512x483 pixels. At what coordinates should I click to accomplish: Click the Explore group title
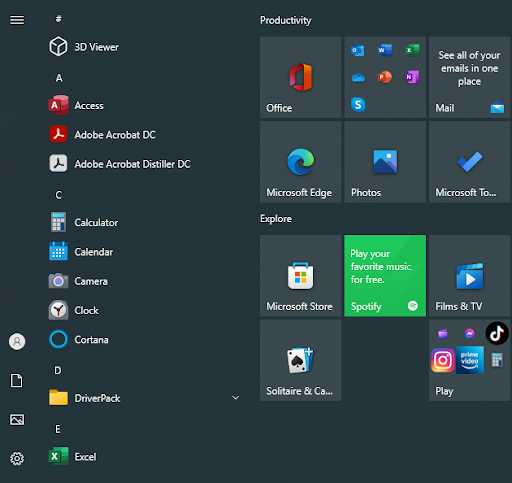[x=276, y=219]
